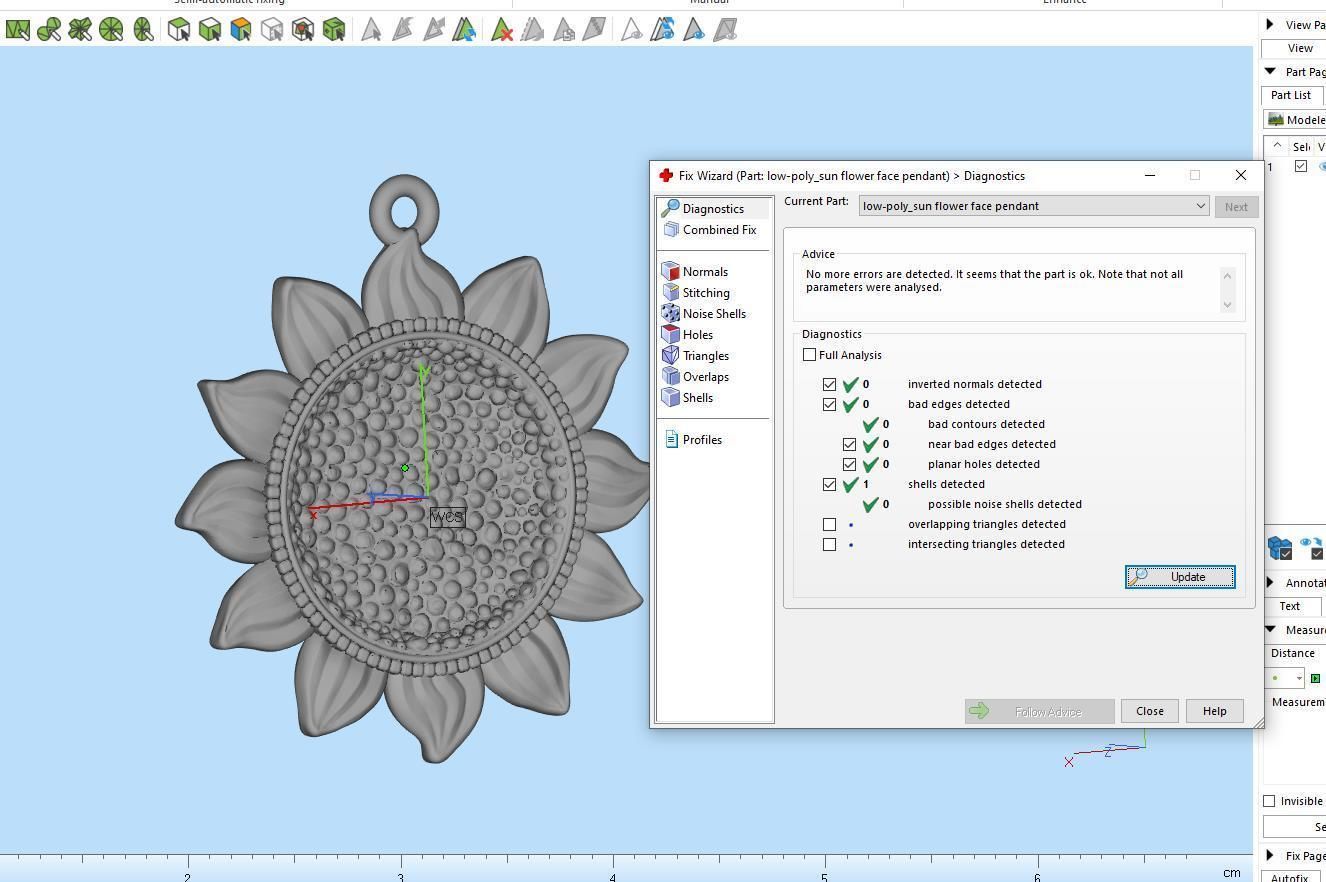The height and width of the screenshot is (882, 1326).
Task: Click the green-topped cube selection icon
Action: [x=179, y=30]
